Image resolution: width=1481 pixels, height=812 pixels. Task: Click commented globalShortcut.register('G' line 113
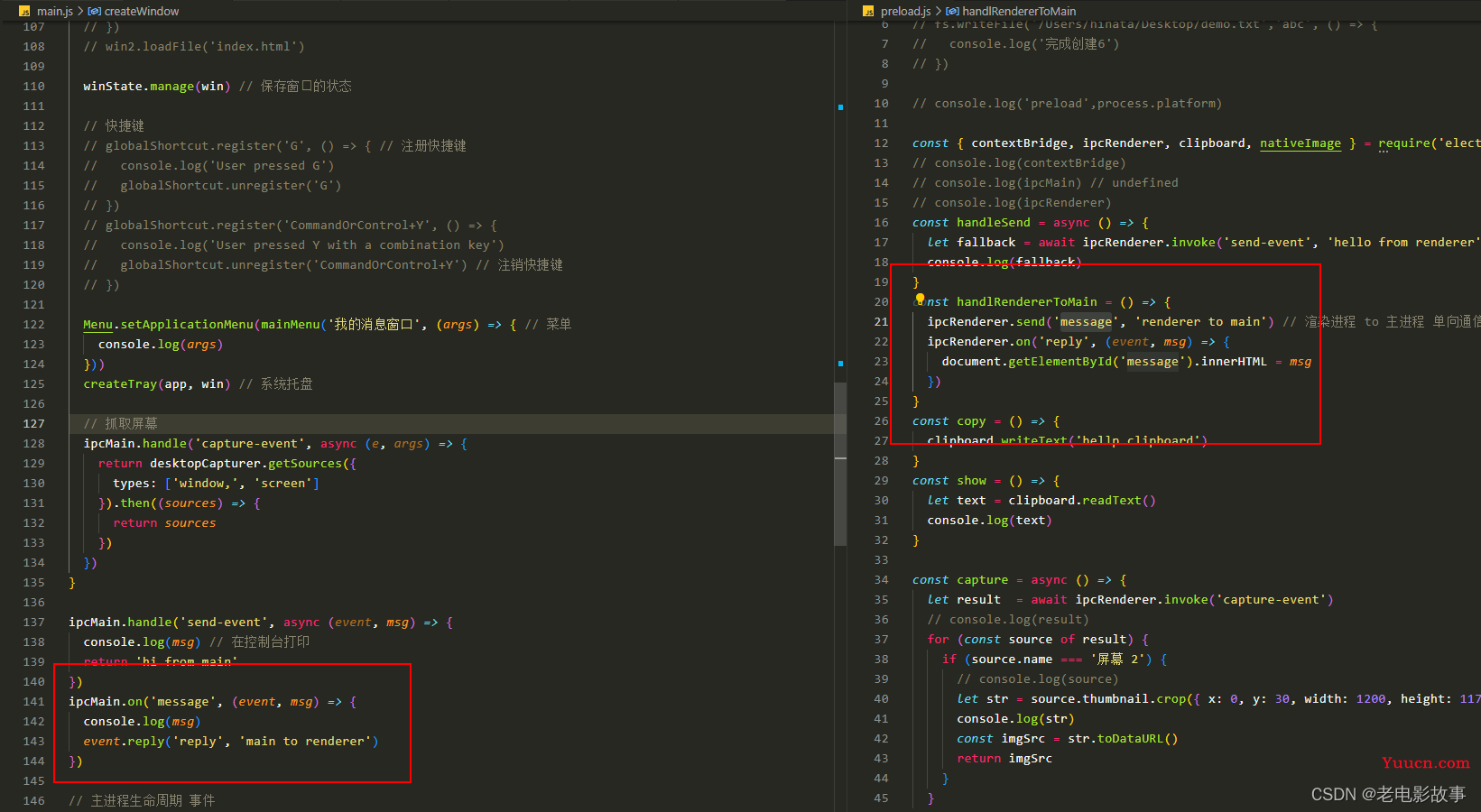[x=275, y=146]
